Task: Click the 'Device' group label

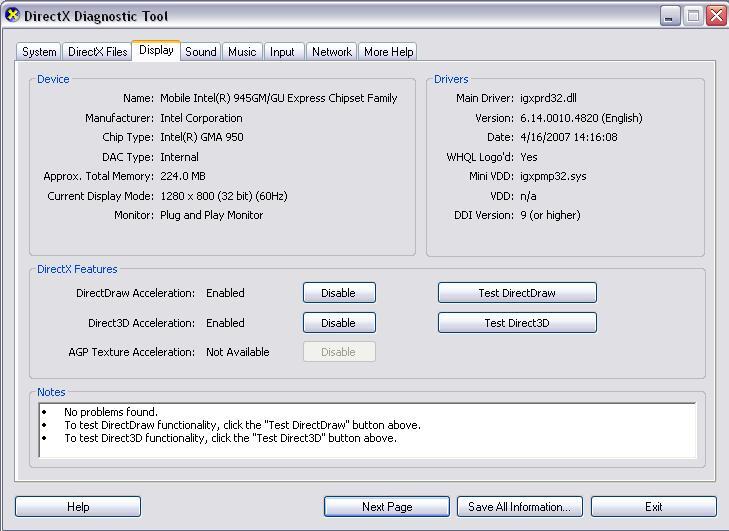Action: (x=53, y=79)
